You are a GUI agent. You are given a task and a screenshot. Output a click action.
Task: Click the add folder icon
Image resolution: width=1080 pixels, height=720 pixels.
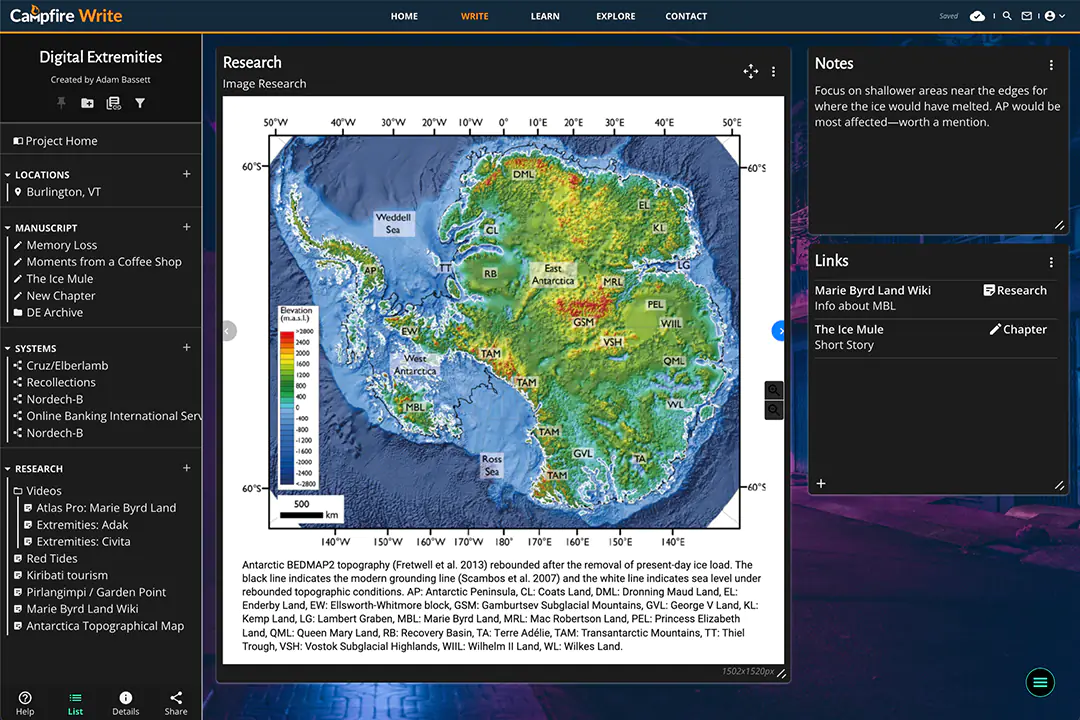point(87,103)
